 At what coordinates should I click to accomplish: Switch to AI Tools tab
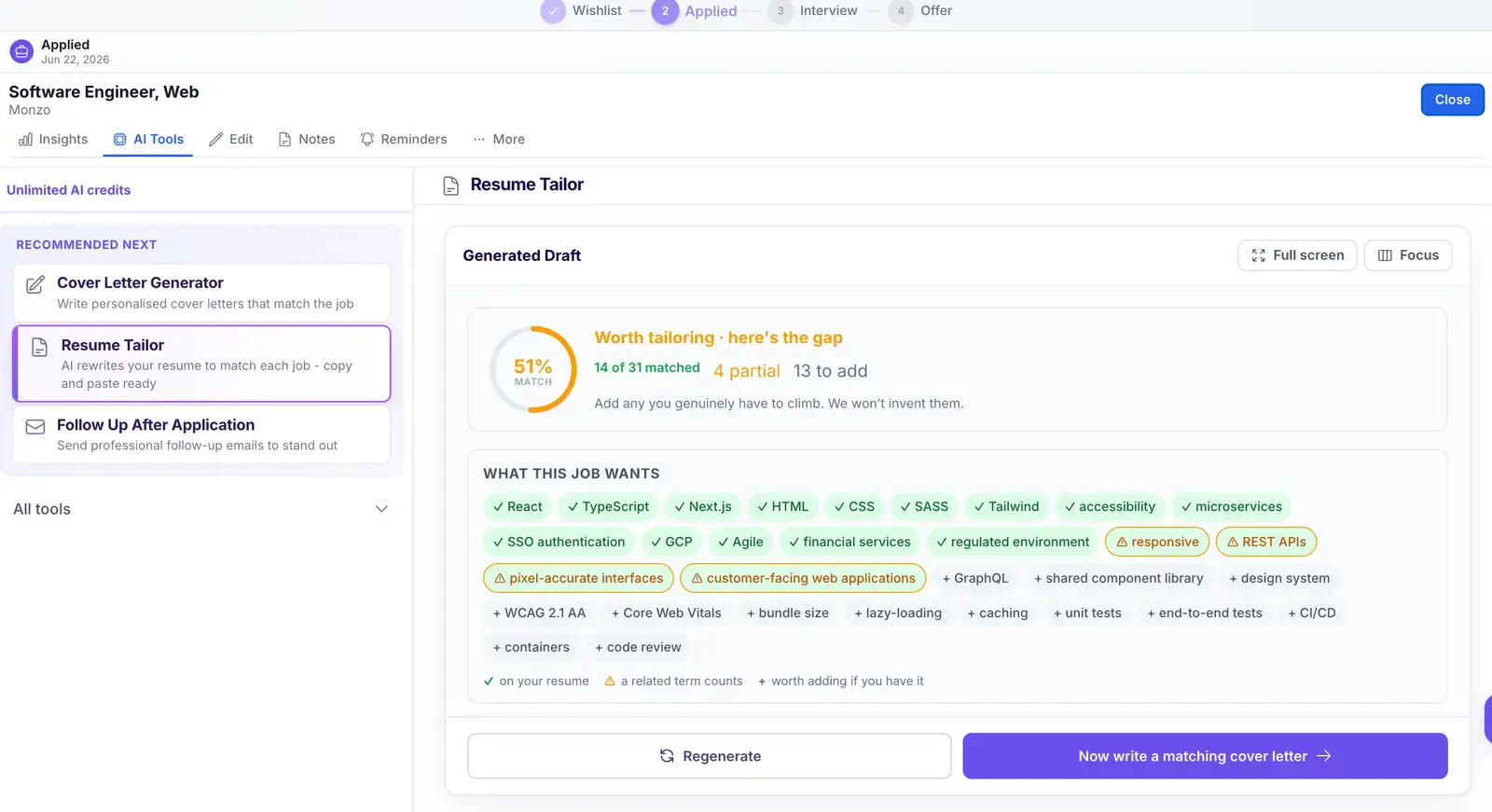pyautogui.click(x=148, y=139)
